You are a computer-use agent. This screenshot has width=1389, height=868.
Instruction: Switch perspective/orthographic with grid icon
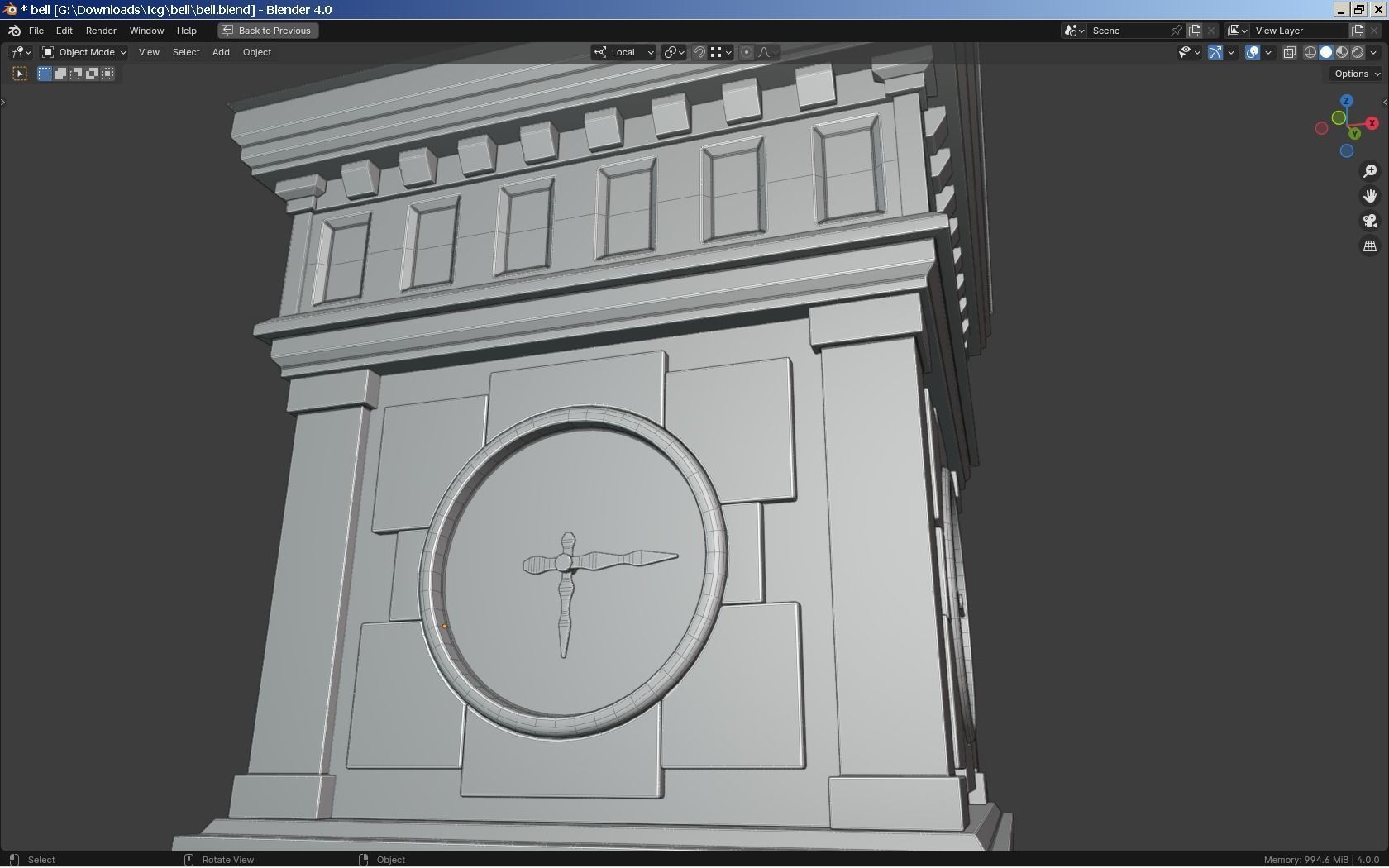click(1370, 246)
